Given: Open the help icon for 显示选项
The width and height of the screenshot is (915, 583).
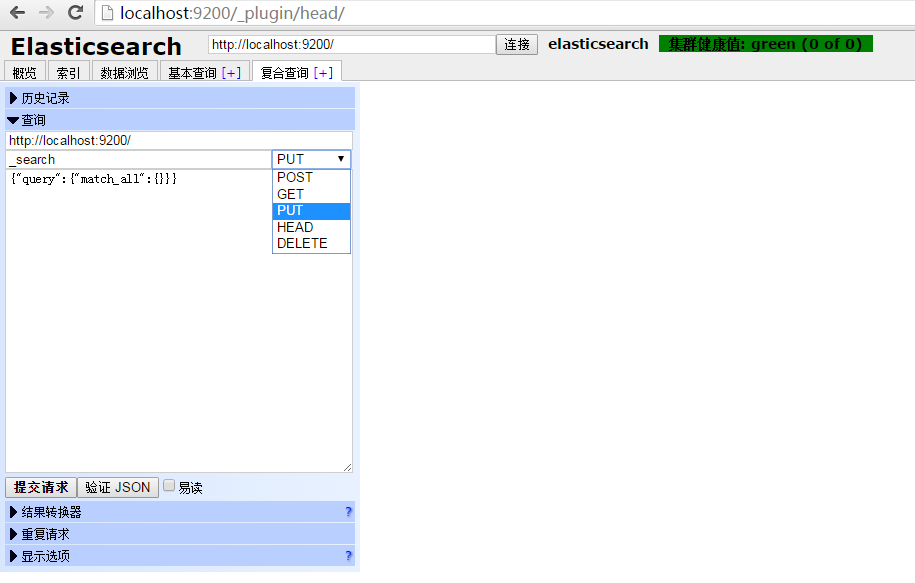Looking at the screenshot, I should (348, 556).
